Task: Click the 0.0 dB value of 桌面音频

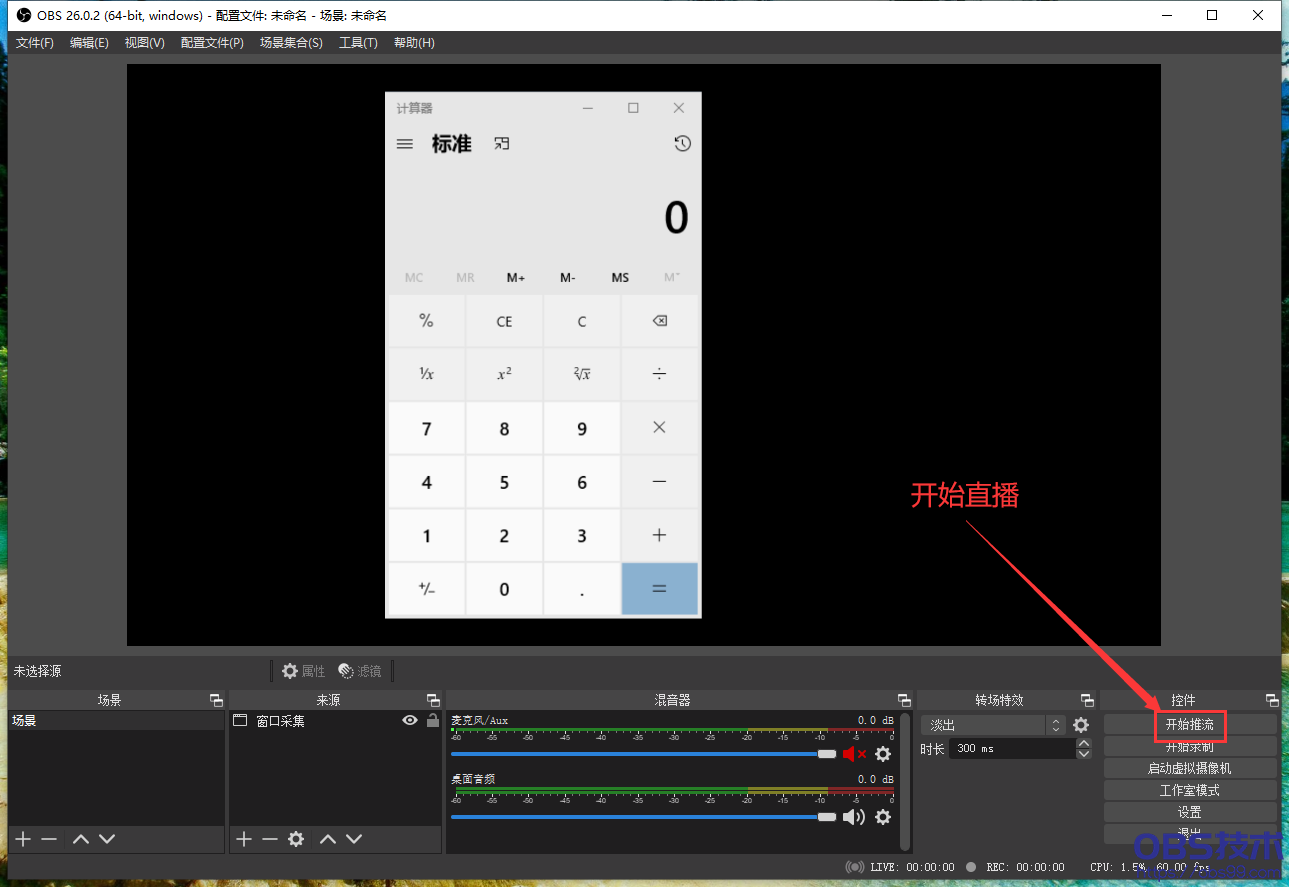Action: tap(875, 779)
